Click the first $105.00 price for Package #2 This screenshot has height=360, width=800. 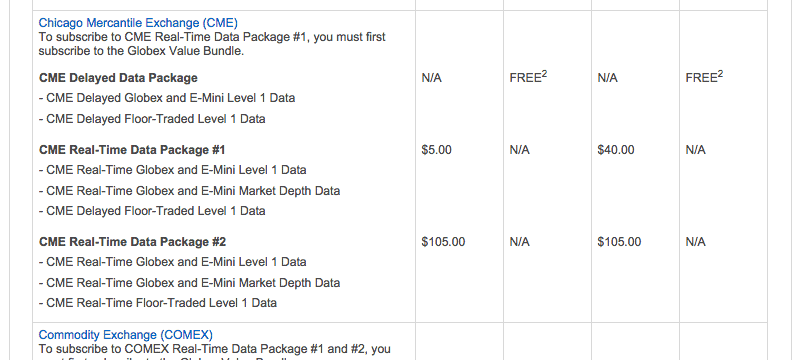point(443,242)
